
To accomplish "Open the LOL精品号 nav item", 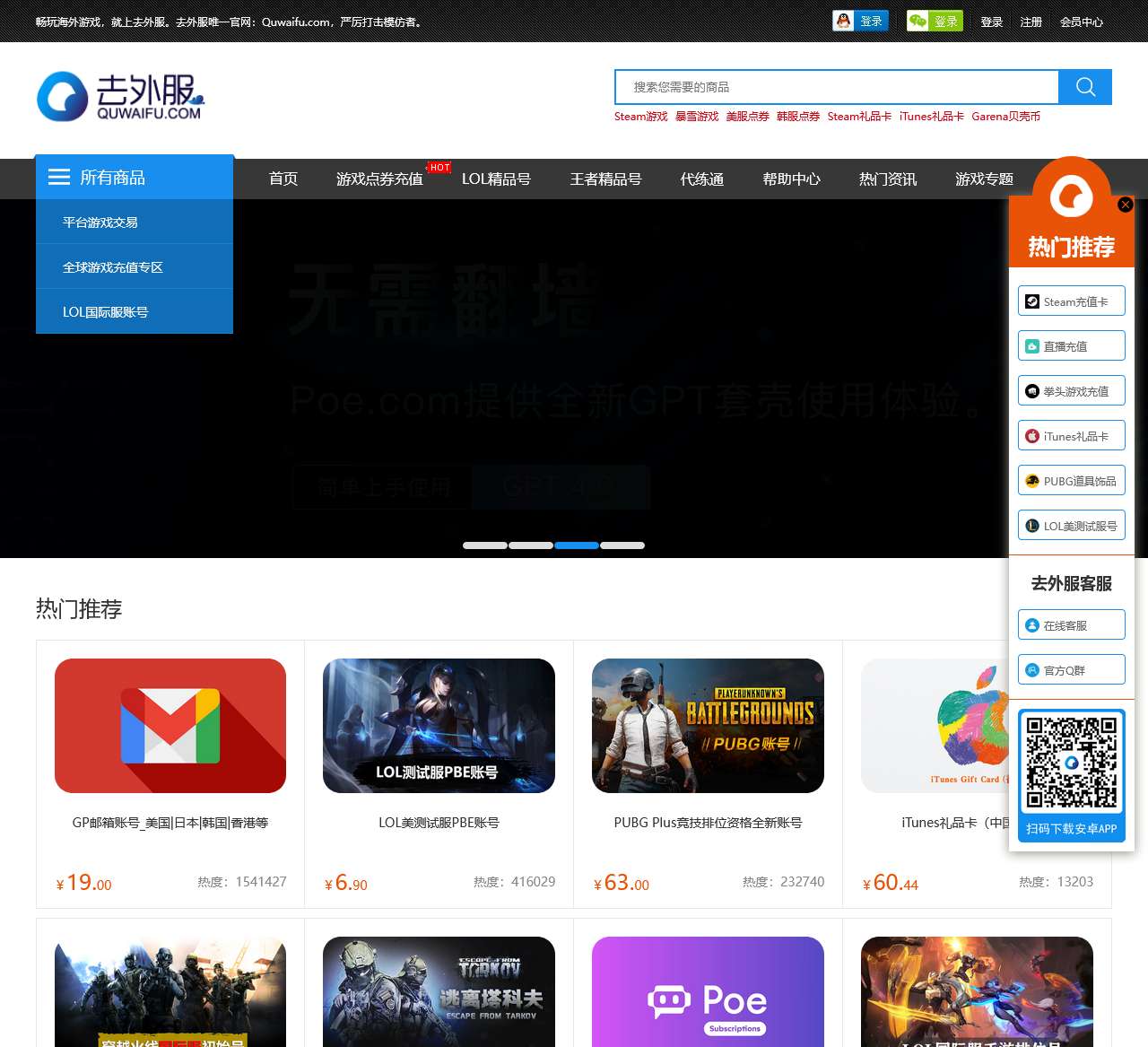I will tap(496, 179).
